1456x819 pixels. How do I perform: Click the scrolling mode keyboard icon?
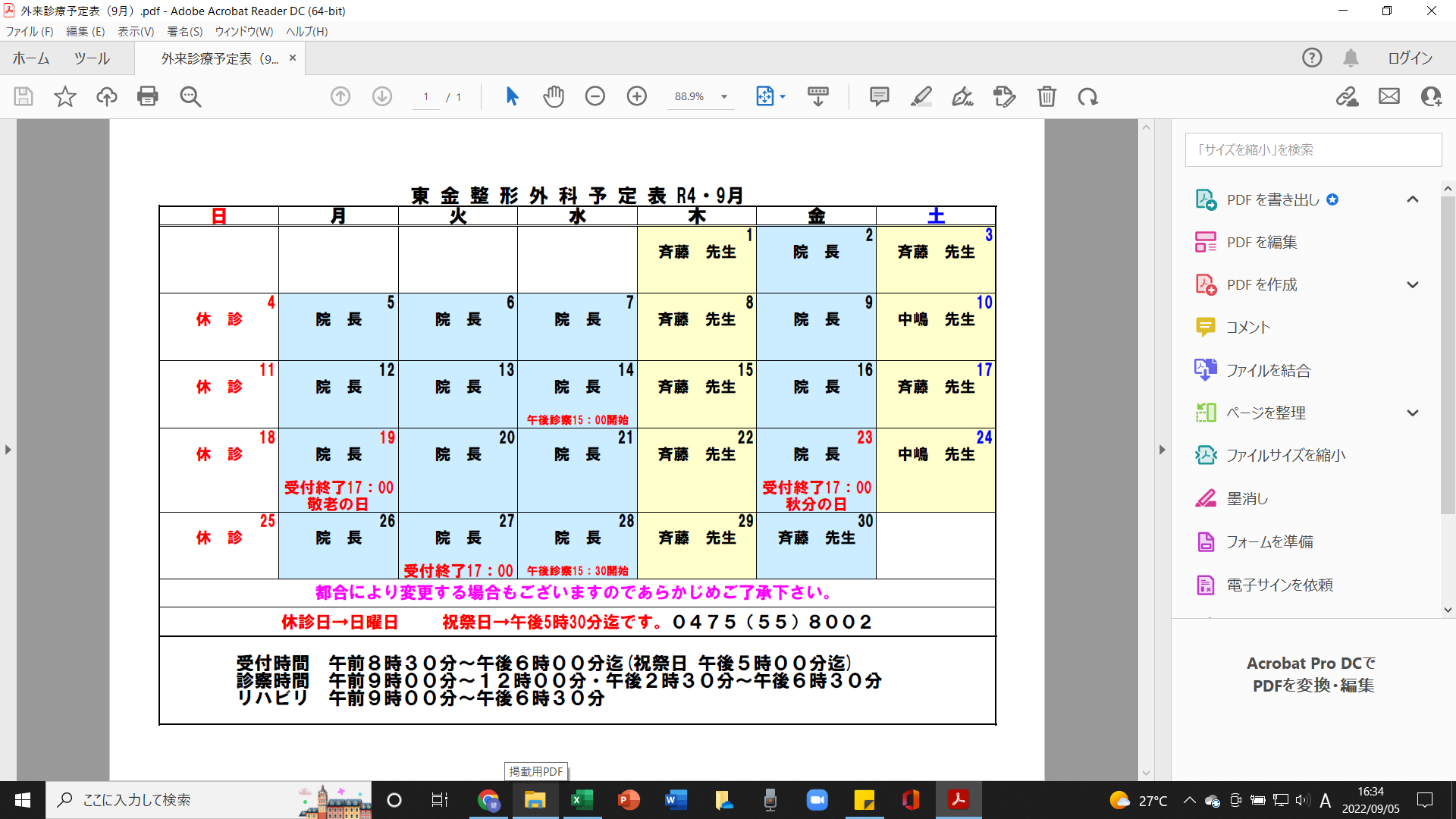coord(818,96)
